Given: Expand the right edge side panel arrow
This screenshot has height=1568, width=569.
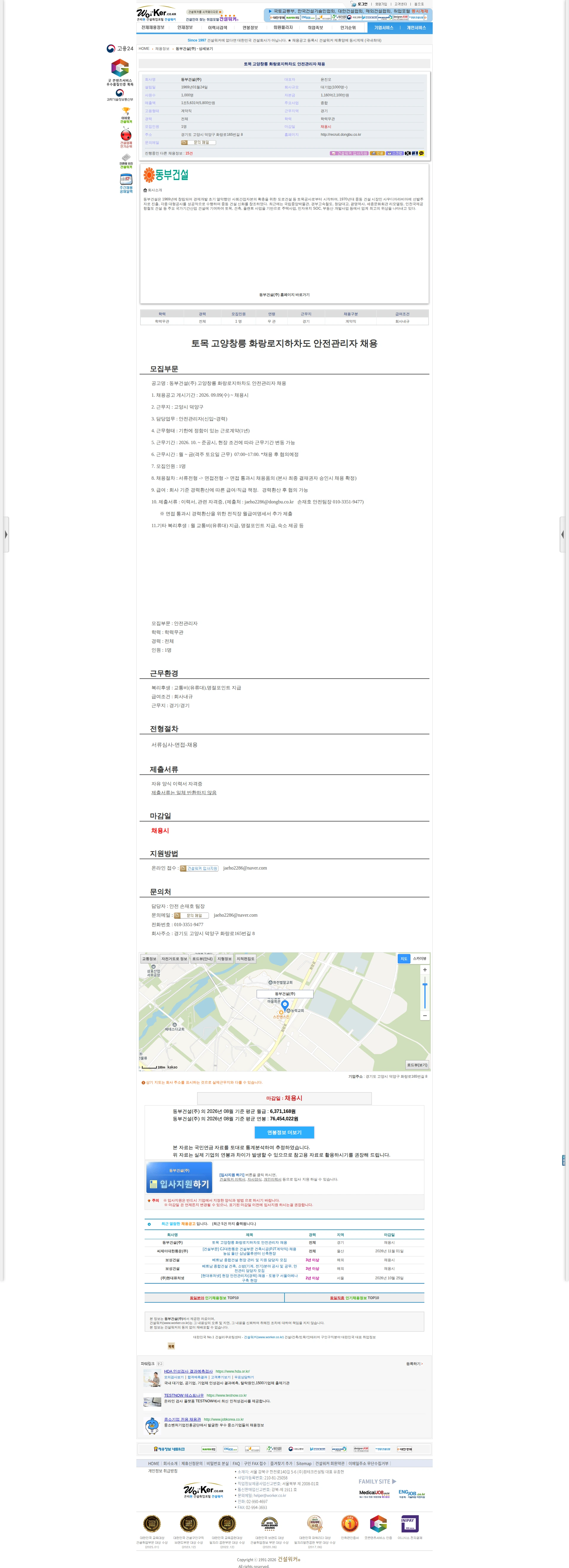Looking at the screenshot, I should coord(562,535).
